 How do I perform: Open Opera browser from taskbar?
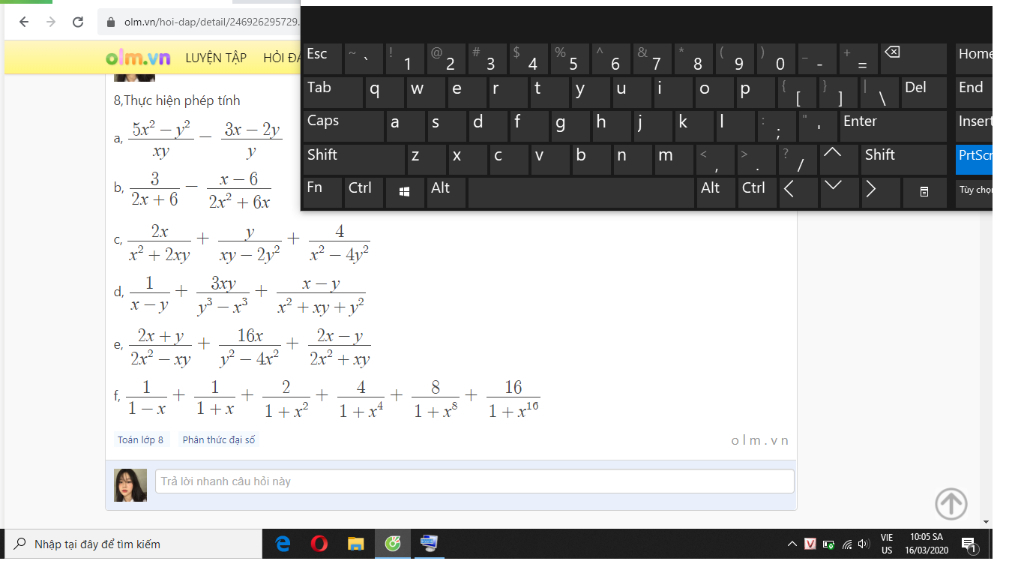[319, 543]
